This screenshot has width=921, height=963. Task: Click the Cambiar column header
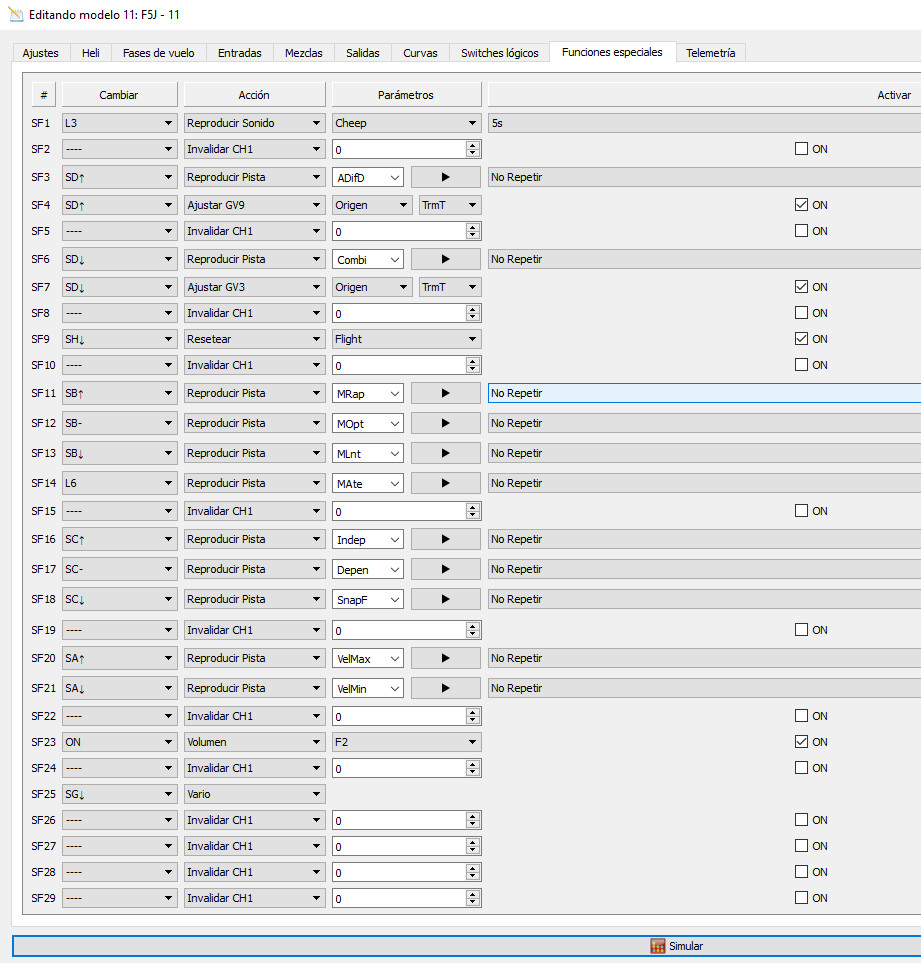pyautogui.click(x=119, y=95)
